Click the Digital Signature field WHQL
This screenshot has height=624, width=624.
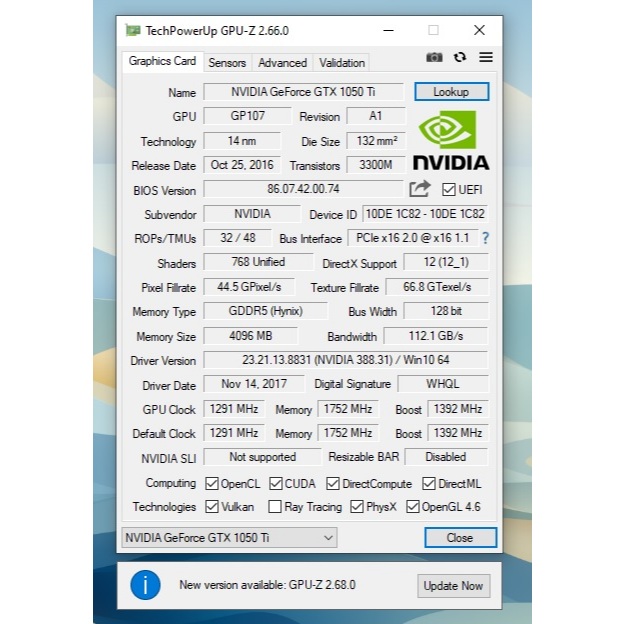click(443, 384)
